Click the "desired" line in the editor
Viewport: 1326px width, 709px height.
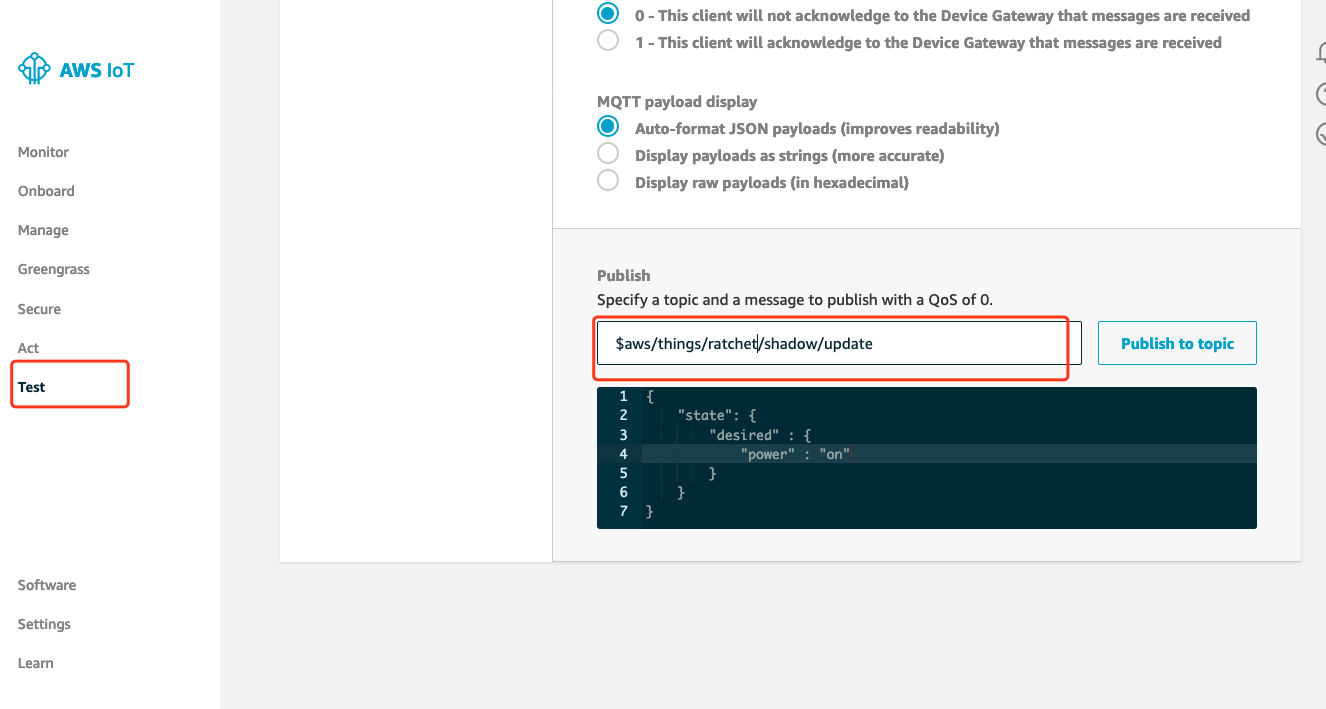[760, 435]
